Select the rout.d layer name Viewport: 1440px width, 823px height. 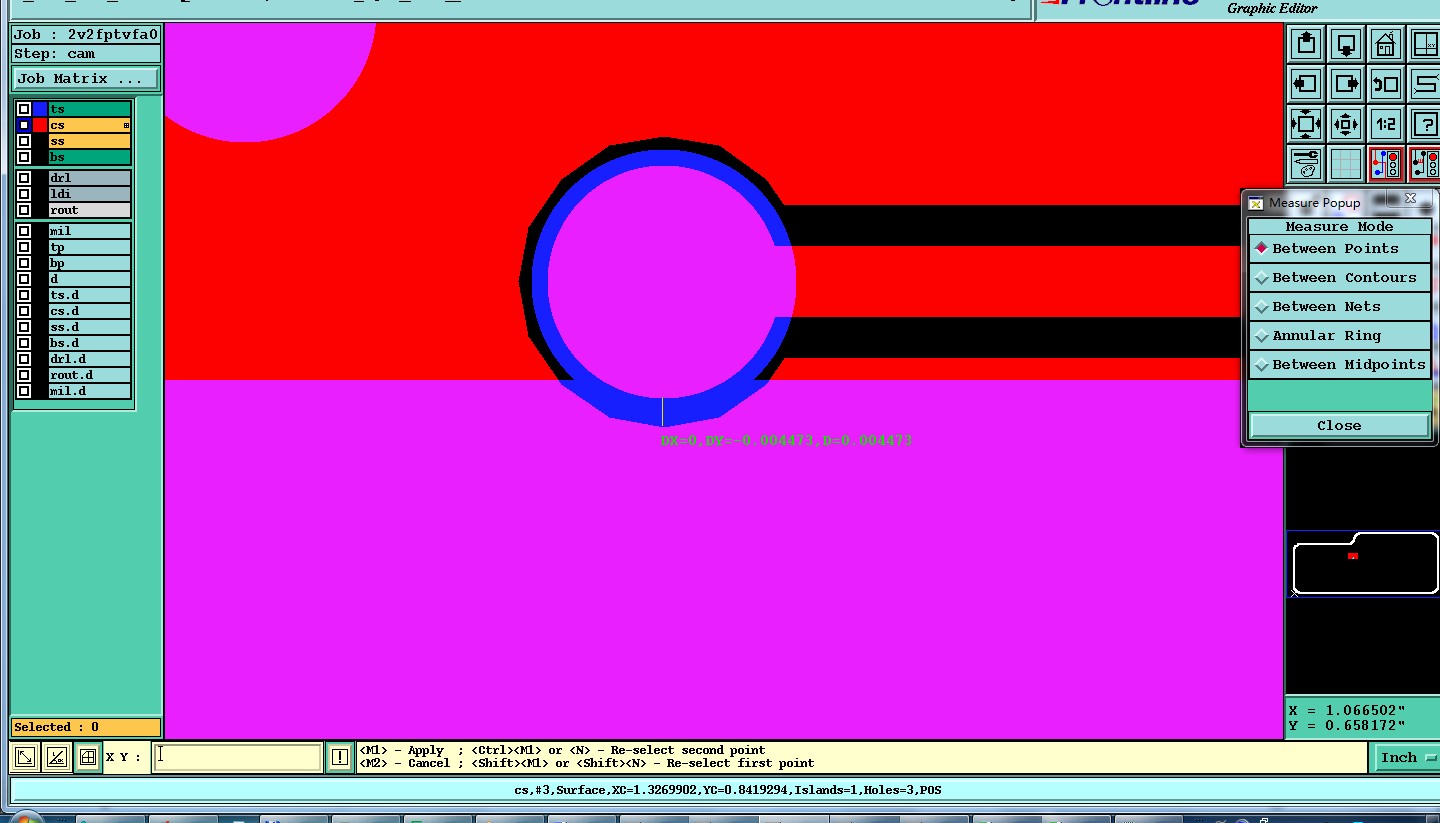click(x=89, y=375)
